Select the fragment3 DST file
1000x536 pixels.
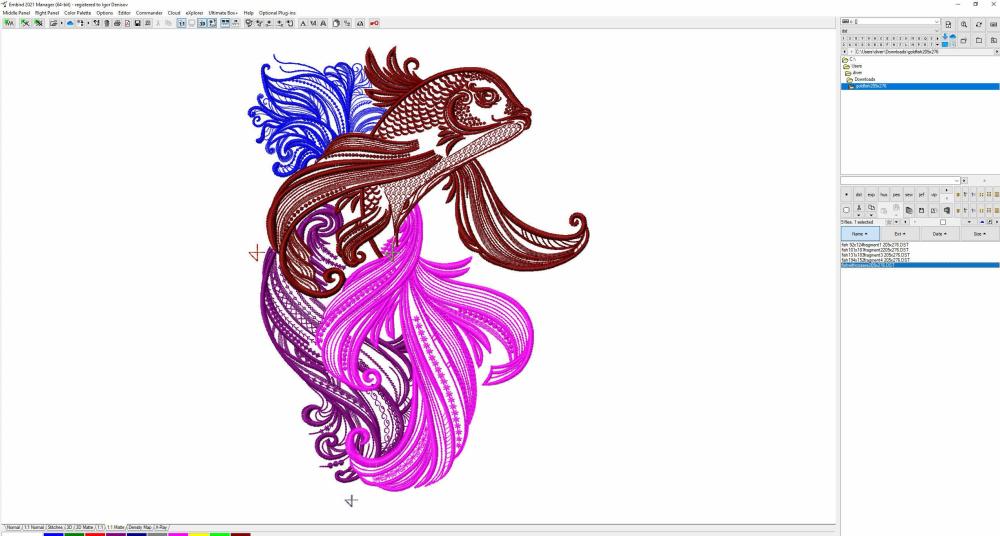click(x=876, y=255)
